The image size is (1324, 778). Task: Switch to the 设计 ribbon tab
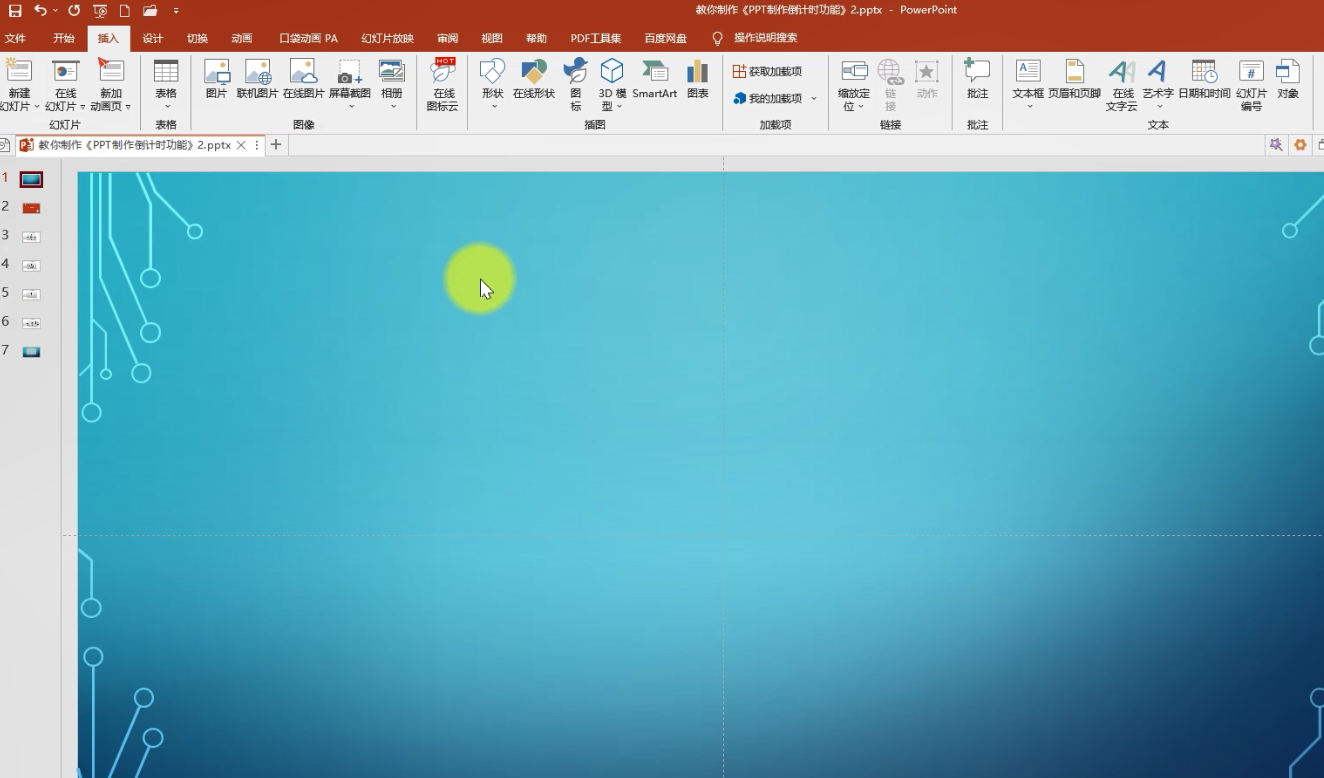[x=152, y=38]
